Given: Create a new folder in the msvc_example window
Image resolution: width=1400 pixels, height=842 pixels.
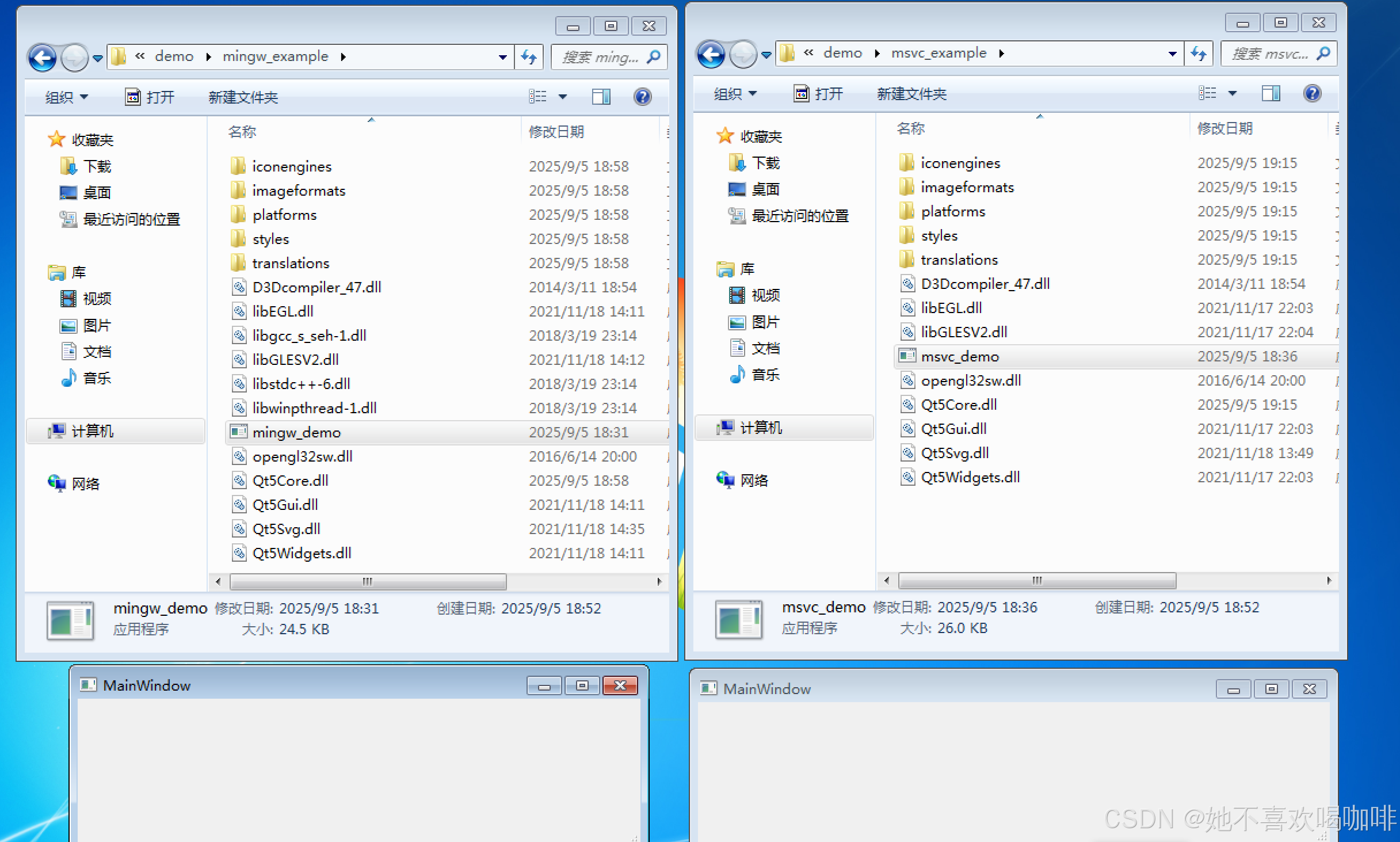Looking at the screenshot, I should pyautogui.click(x=911, y=93).
